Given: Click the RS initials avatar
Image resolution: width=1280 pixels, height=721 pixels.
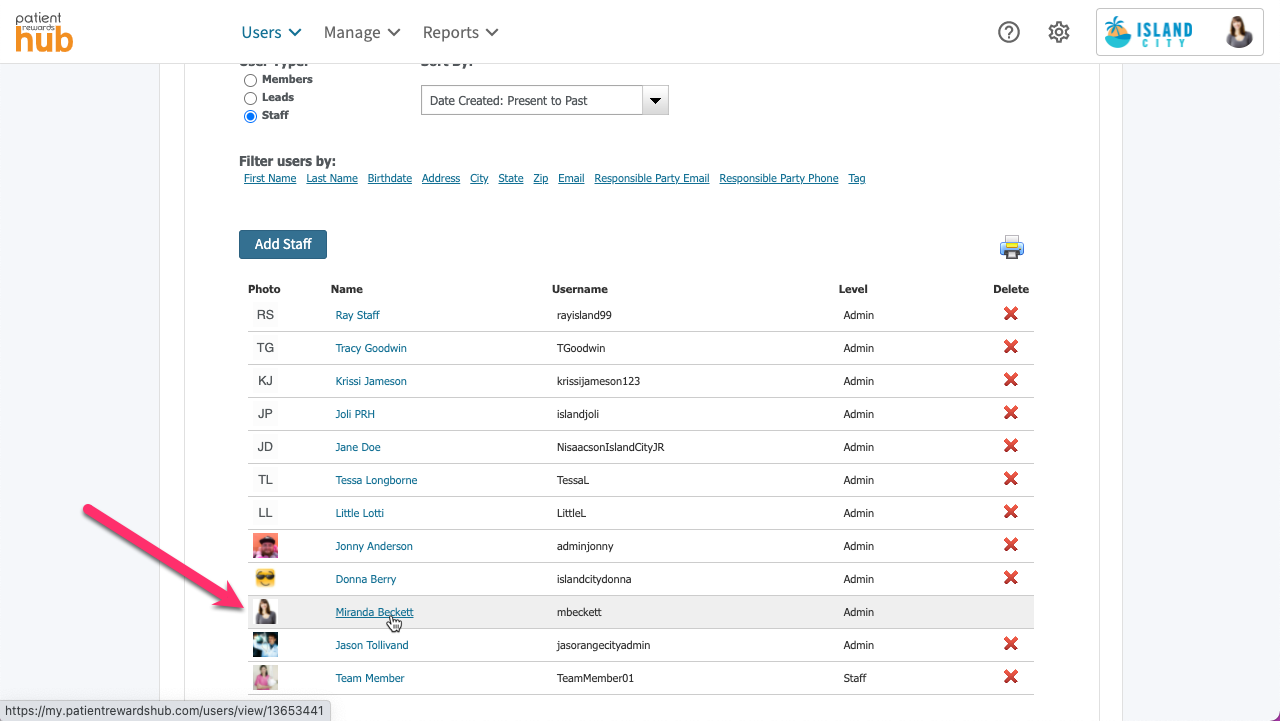Looking at the screenshot, I should [265, 314].
